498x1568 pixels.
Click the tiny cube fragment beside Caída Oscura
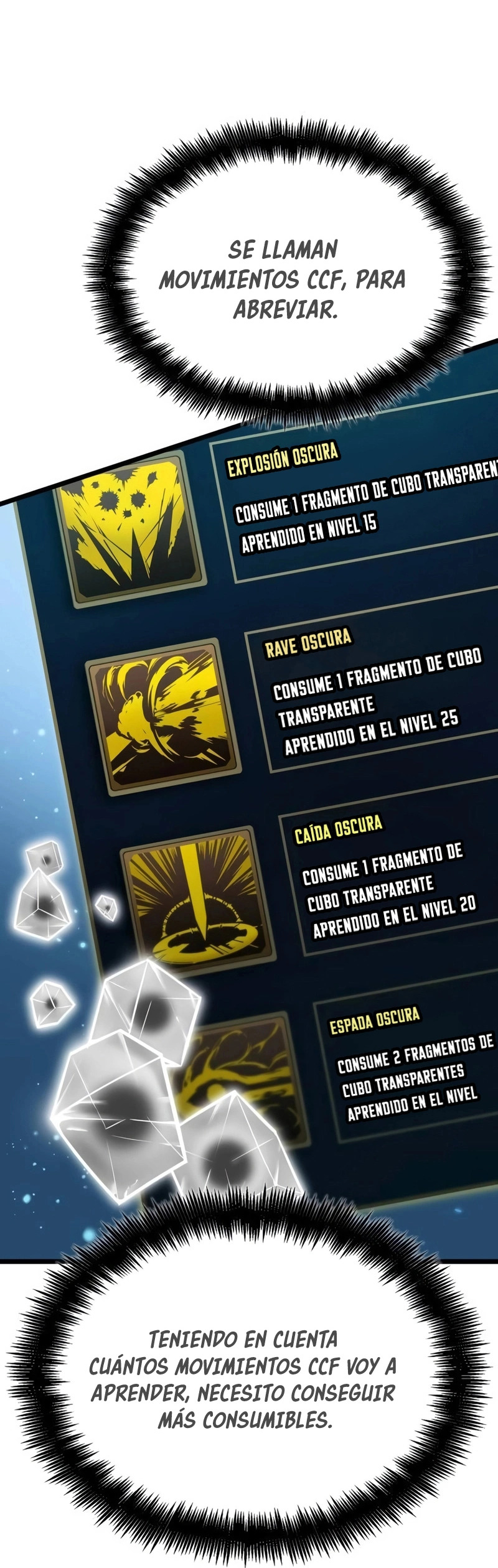(x=106, y=908)
